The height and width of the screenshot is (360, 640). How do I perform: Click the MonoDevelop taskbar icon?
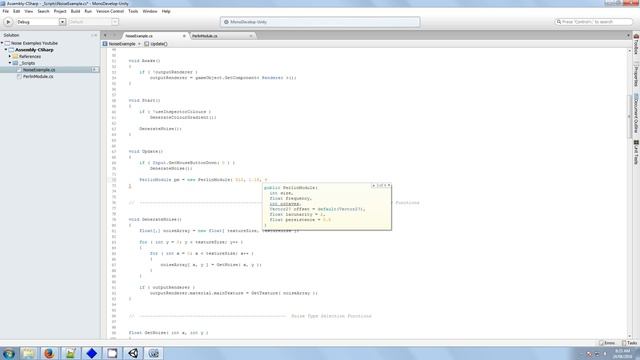click(154, 353)
